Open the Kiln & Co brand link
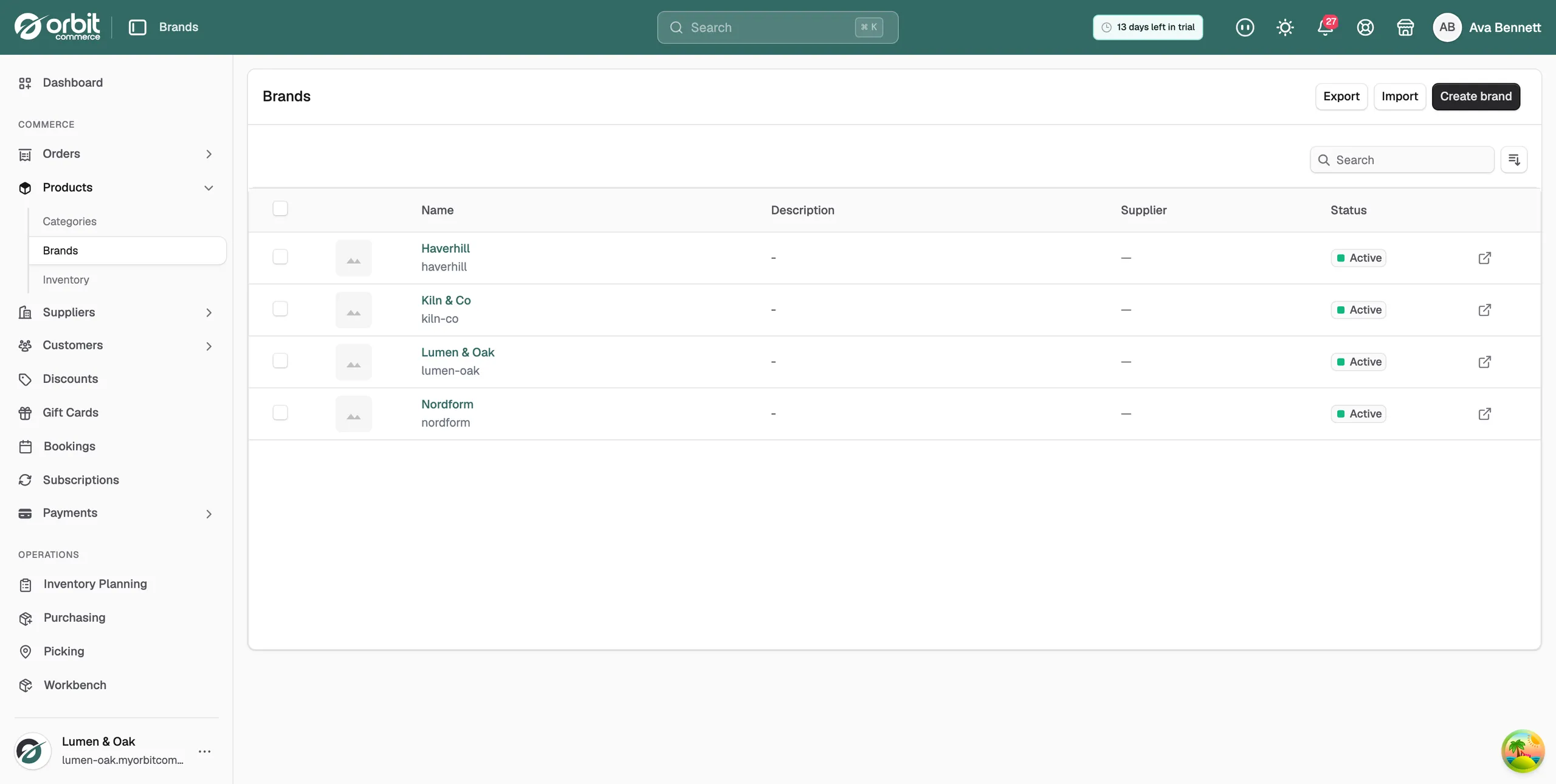 tap(446, 300)
